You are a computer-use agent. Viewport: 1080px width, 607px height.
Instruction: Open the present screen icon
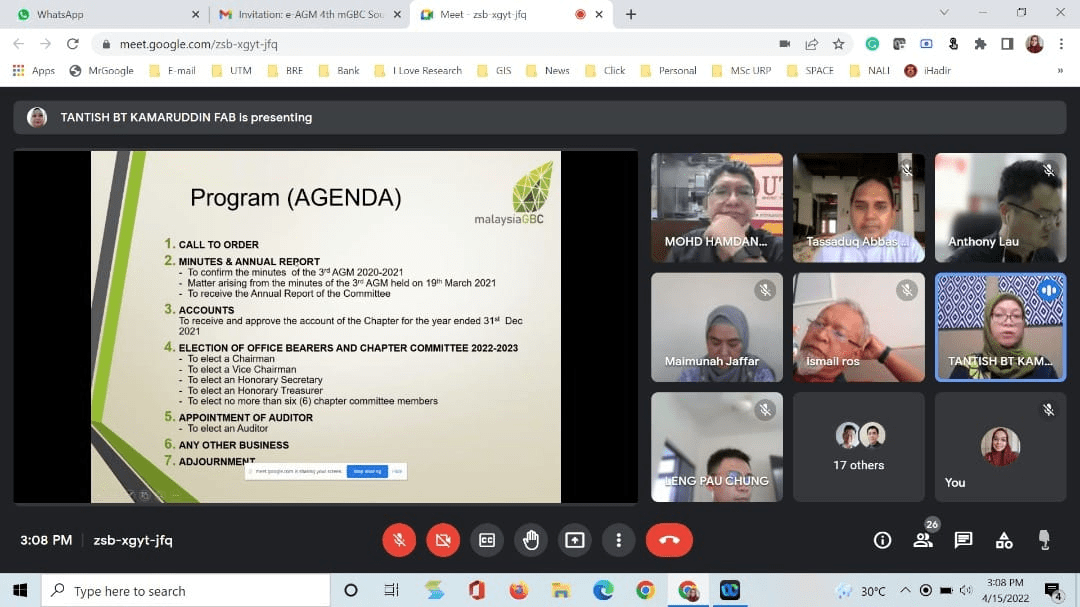[x=575, y=540]
